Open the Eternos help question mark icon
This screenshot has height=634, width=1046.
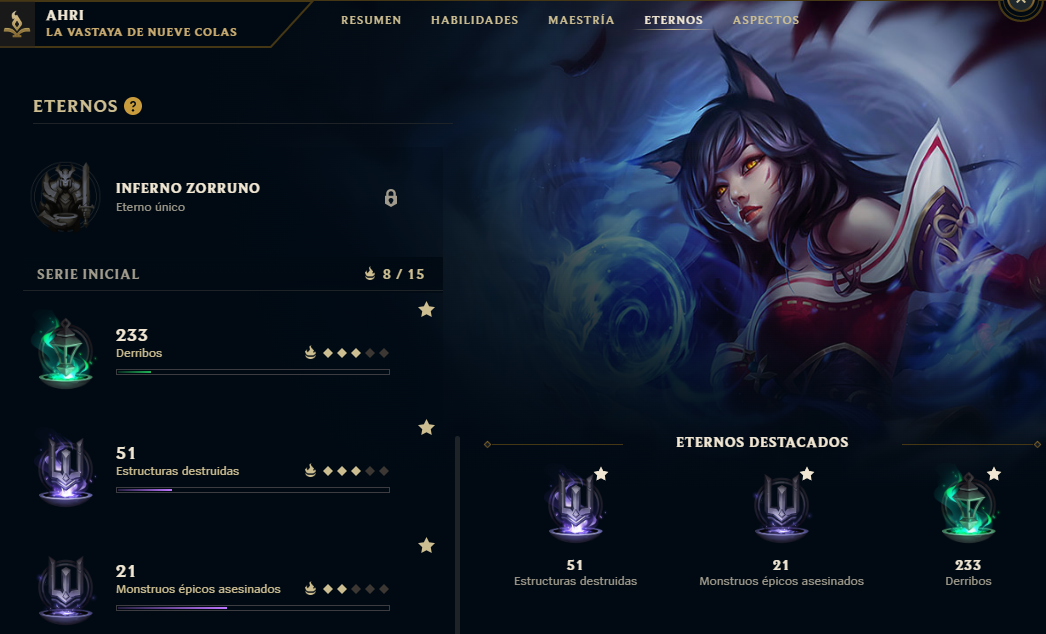(133, 106)
